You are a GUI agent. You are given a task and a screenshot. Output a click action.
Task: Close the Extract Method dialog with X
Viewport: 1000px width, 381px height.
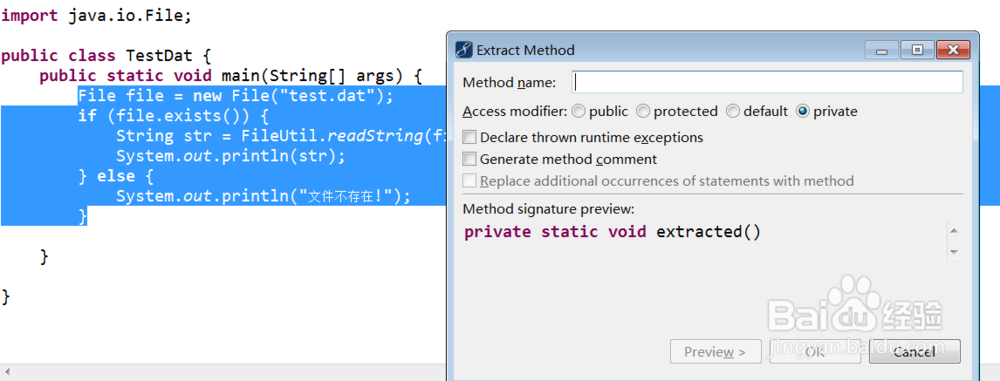pos(953,50)
